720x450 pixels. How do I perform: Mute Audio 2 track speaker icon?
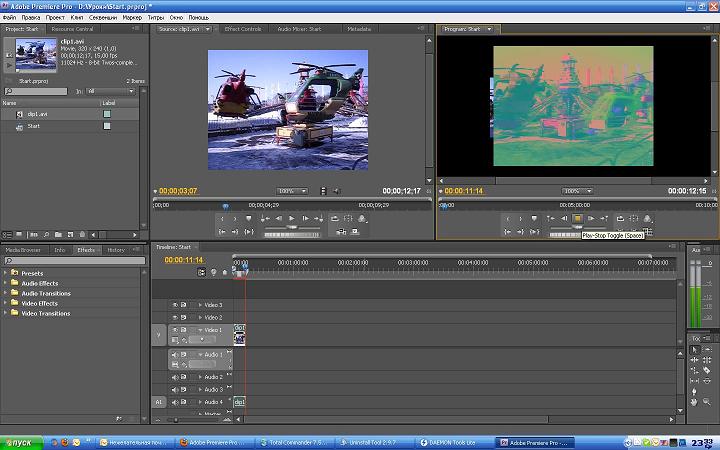coord(175,377)
